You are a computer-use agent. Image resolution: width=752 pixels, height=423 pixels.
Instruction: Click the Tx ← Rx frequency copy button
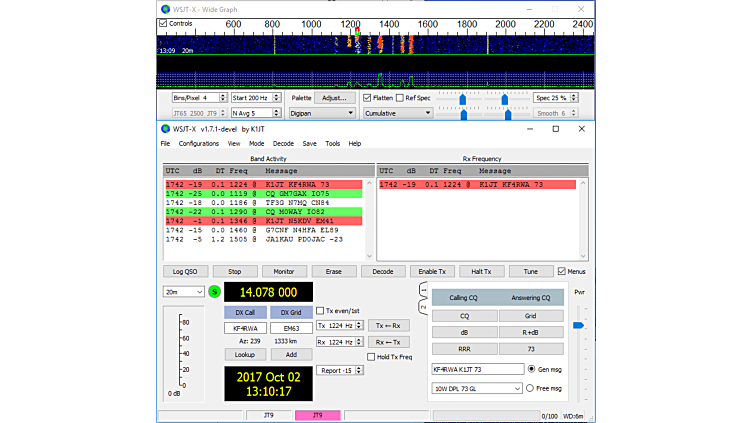pos(389,325)
